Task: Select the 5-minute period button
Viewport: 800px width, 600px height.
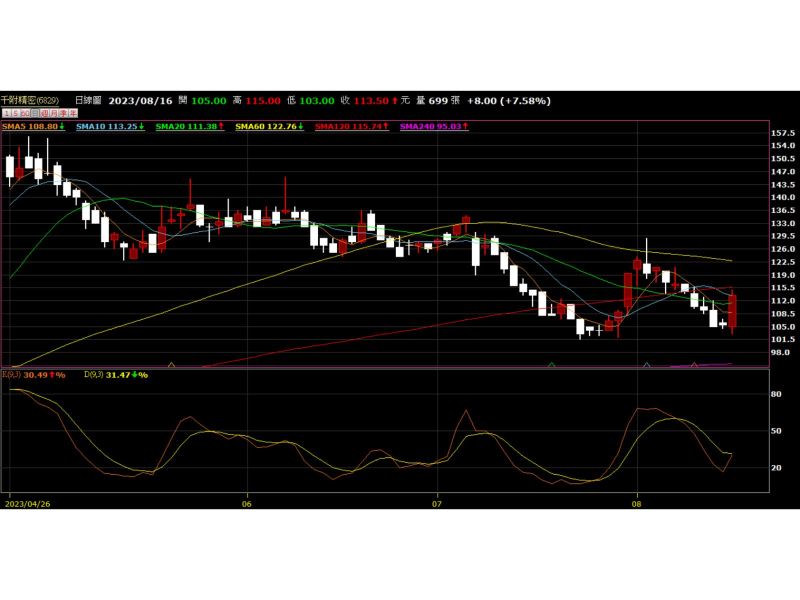Action: coord(16,113)
